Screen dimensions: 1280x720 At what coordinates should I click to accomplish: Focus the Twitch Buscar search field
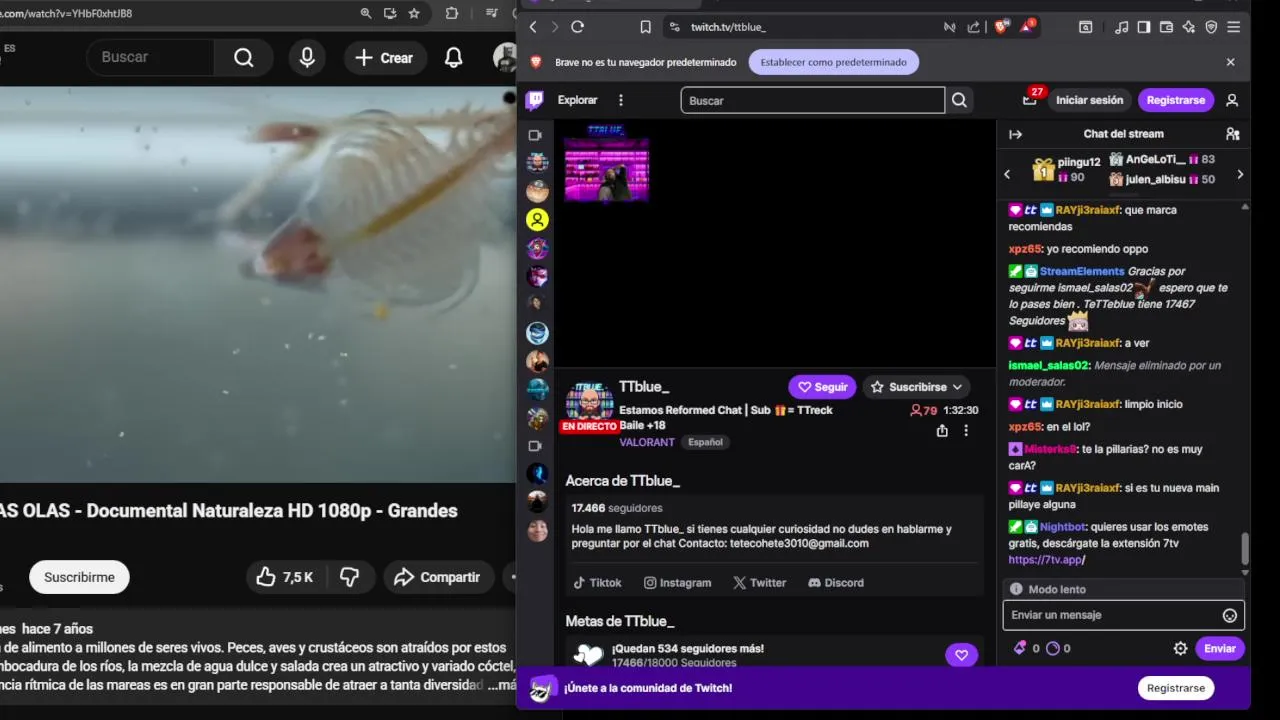point(812,100)
